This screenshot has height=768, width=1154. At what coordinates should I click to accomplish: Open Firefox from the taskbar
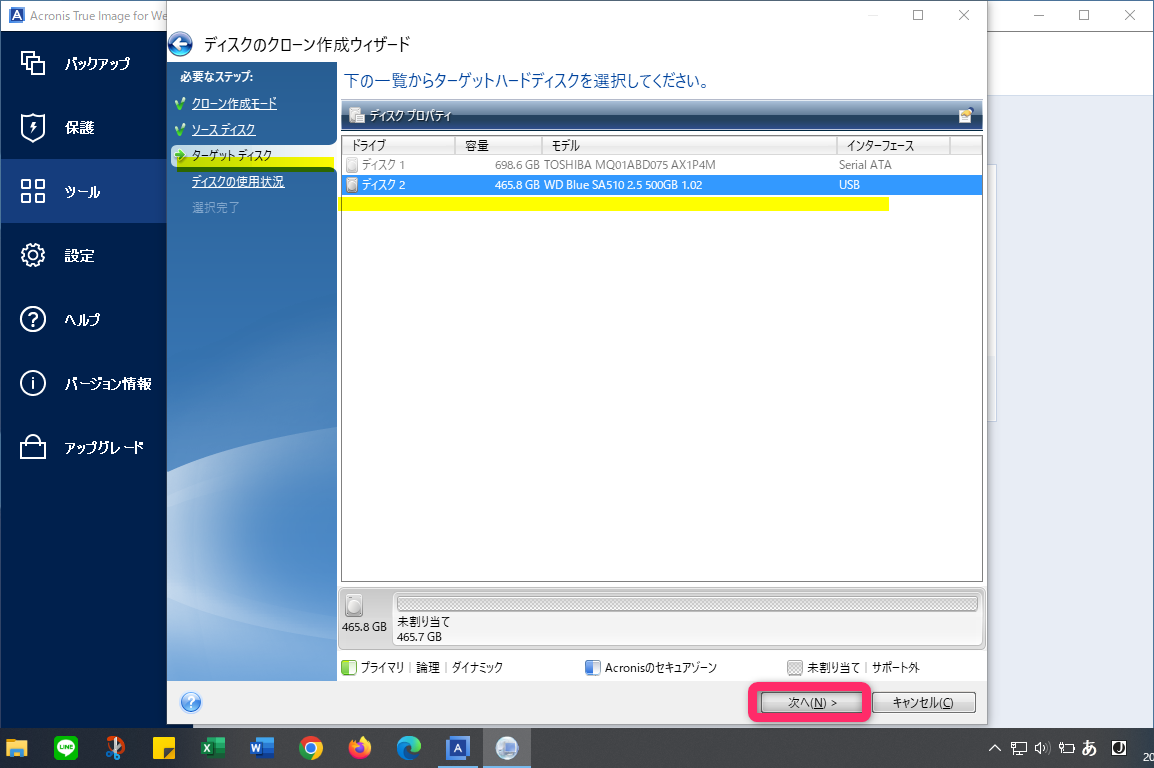pos(360,748)
